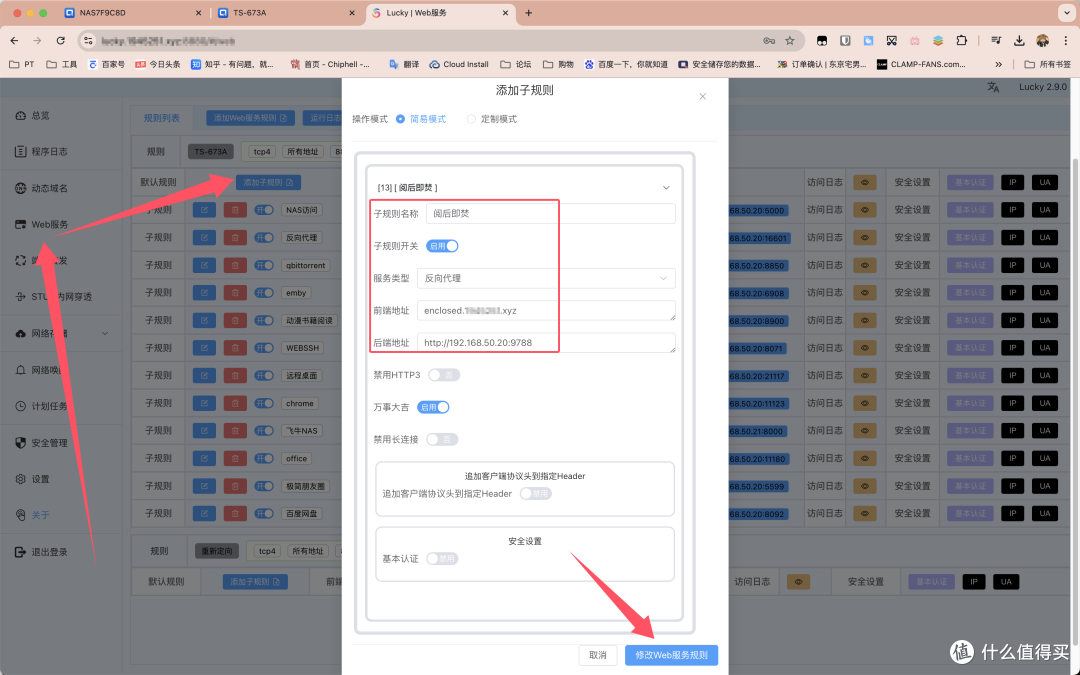1080x675 pixels.
Task: Reload the browser page
Action: (x=61, y=41)
